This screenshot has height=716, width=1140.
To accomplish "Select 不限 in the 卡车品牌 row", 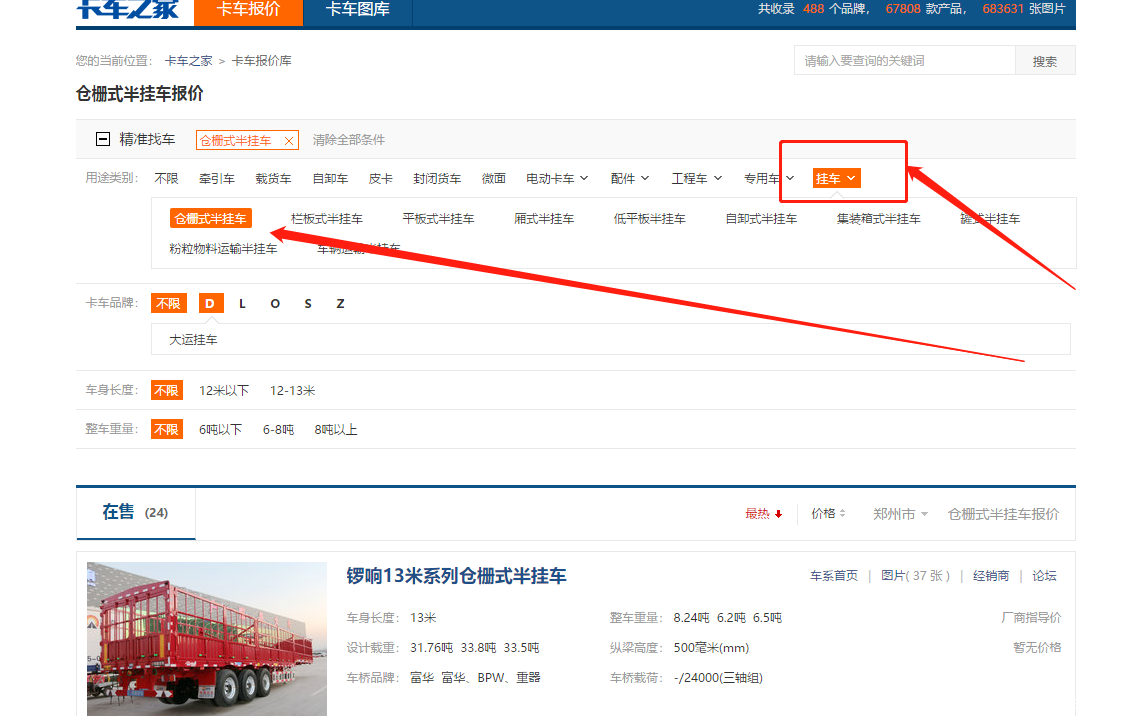I will click(169, 303).
